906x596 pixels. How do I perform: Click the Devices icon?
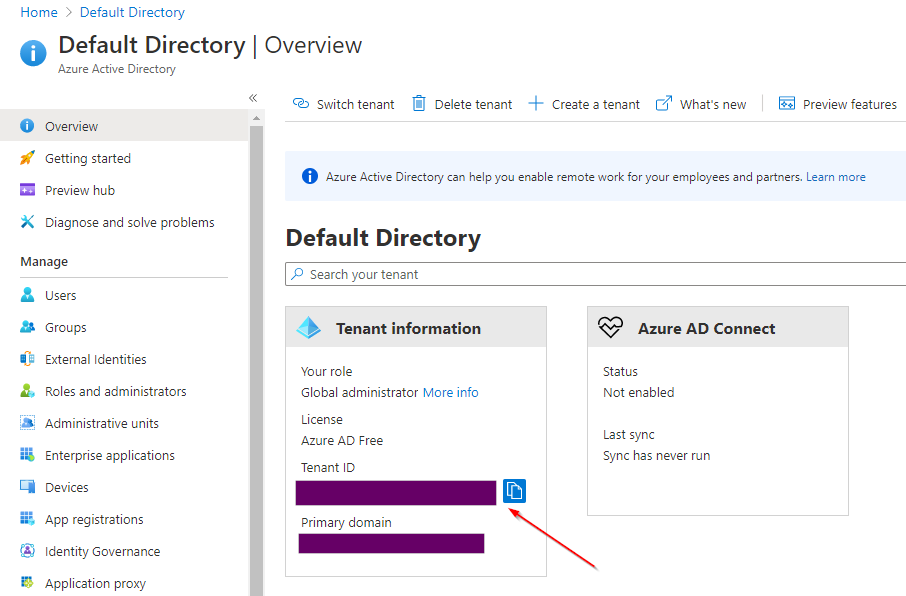[27, 487]
